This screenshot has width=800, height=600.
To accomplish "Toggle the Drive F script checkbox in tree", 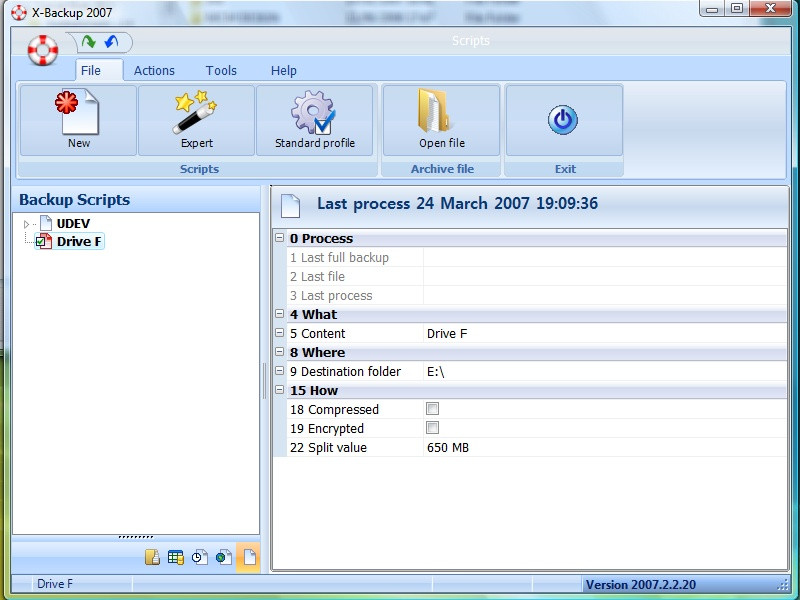I will 40,242.
